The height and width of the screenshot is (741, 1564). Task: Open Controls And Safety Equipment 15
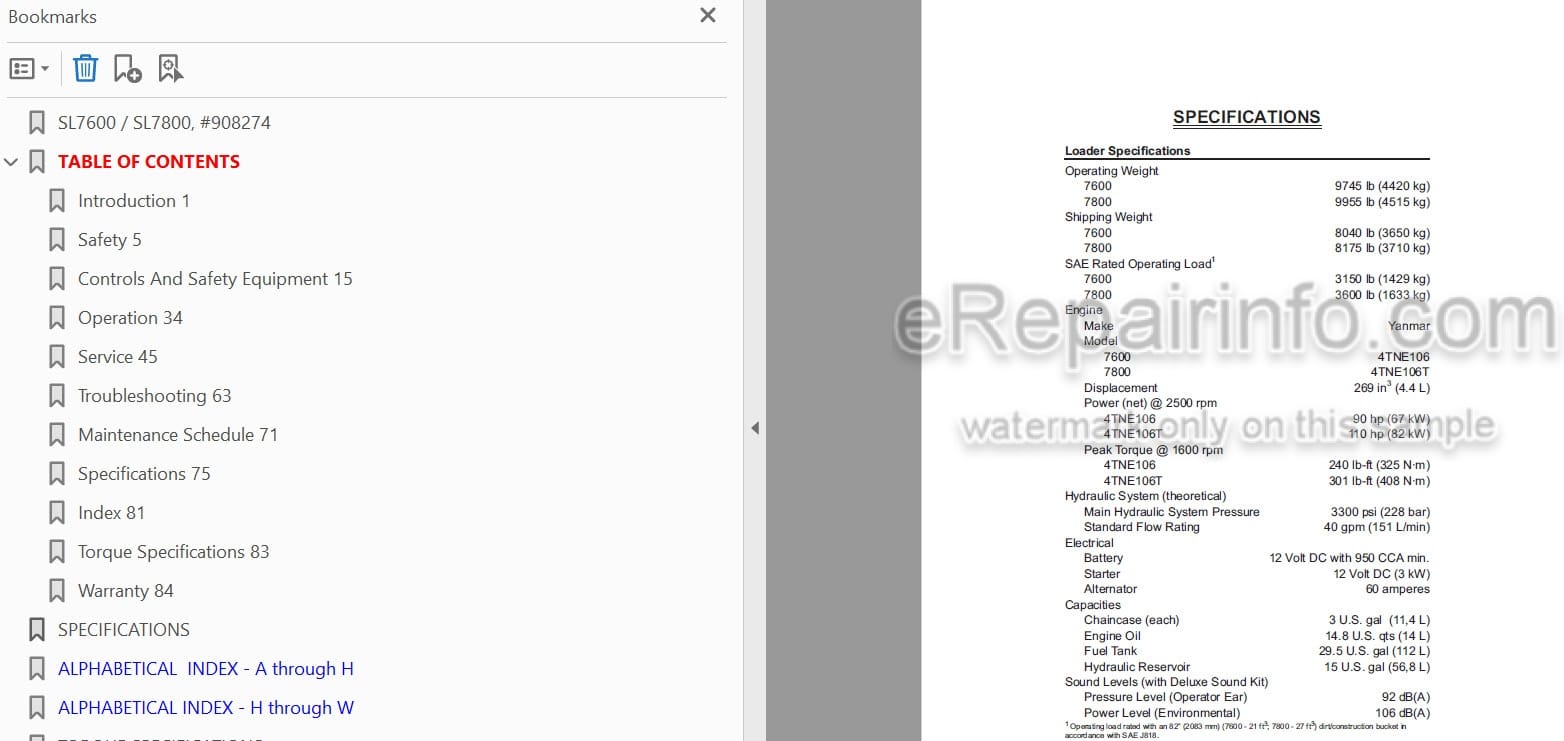click(215, 279)
